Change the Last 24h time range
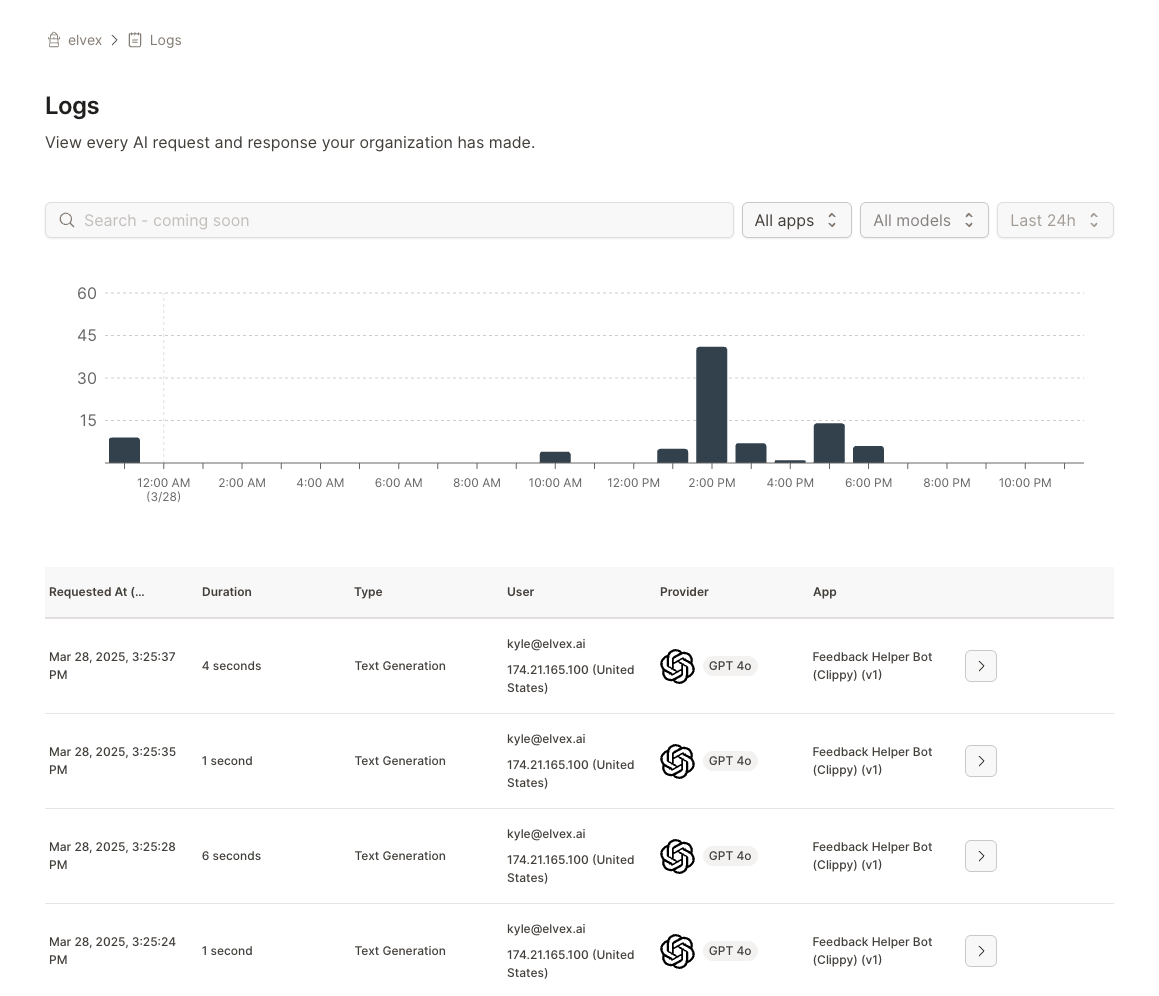Screen dimensions: 1159x996 [x=1054, y=220]
